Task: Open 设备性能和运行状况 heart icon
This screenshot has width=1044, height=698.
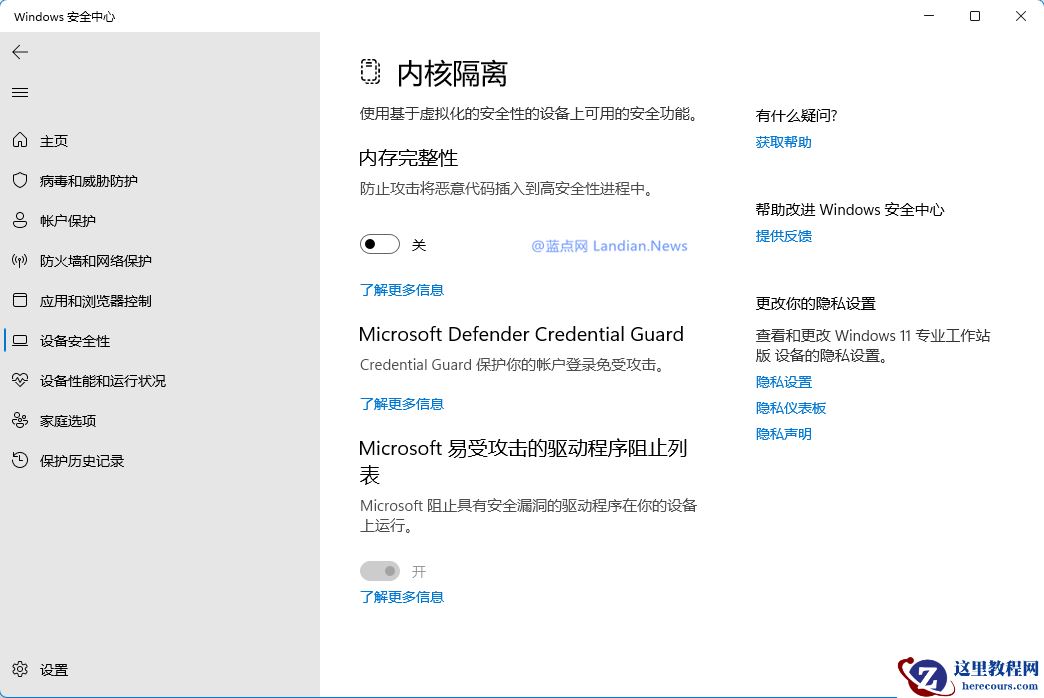Action: pos(21,381)
